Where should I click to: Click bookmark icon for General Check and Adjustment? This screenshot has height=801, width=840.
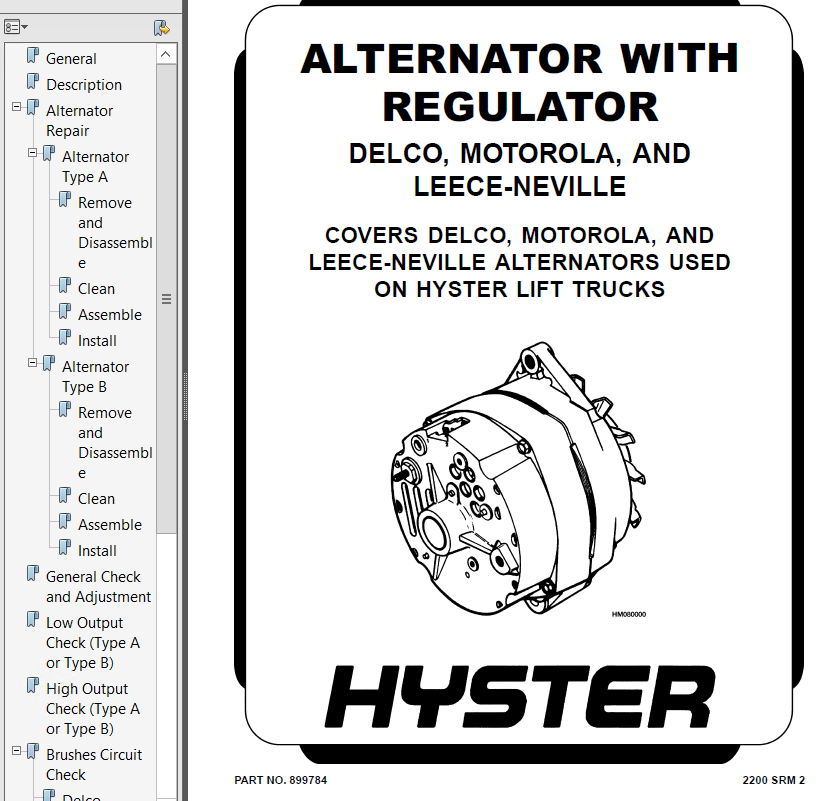pos(33,573)
